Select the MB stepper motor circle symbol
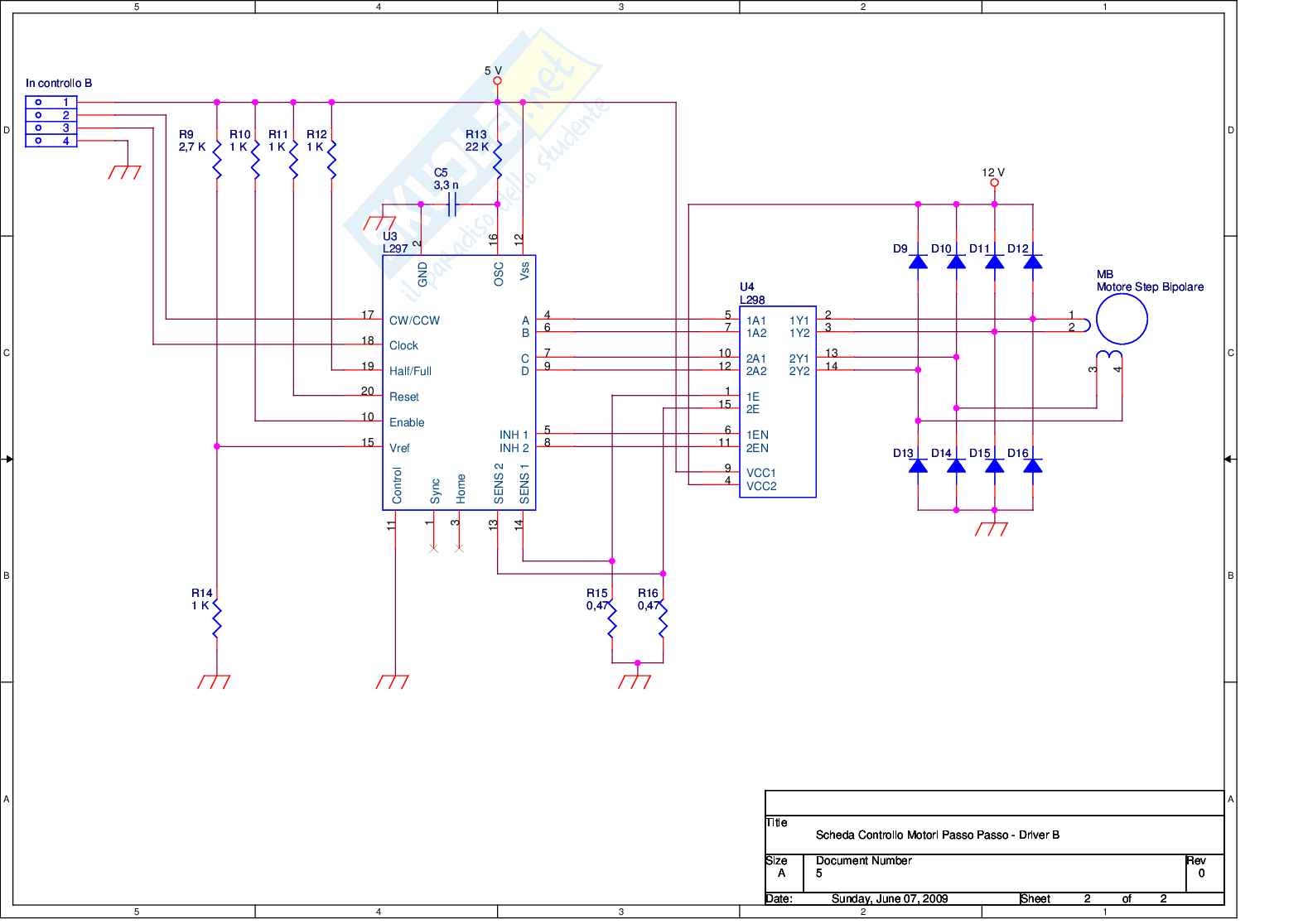The height and width of the screenshot is (924, 1308). 1122,320
